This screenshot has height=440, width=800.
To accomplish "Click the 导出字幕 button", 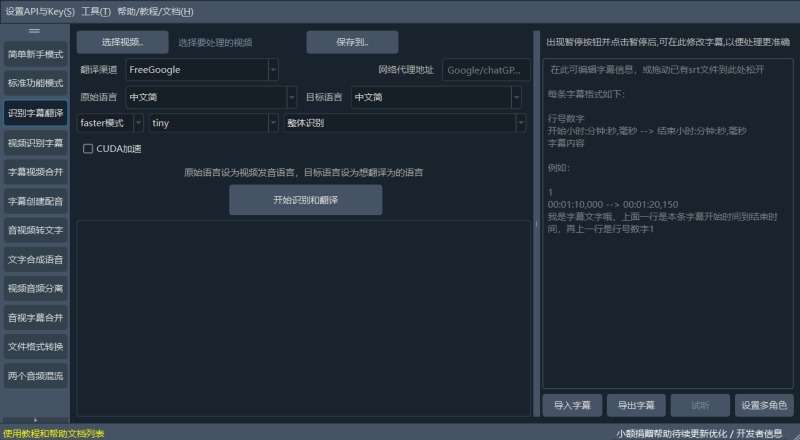I will tap(636, 405).
